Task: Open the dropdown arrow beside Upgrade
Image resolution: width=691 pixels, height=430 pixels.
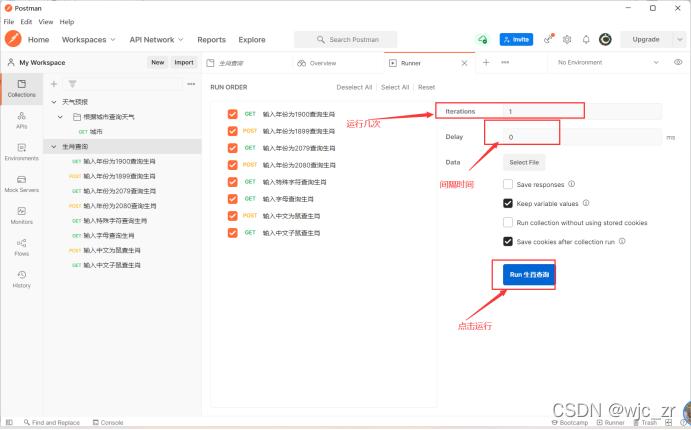Action: [x=680, y=39]
